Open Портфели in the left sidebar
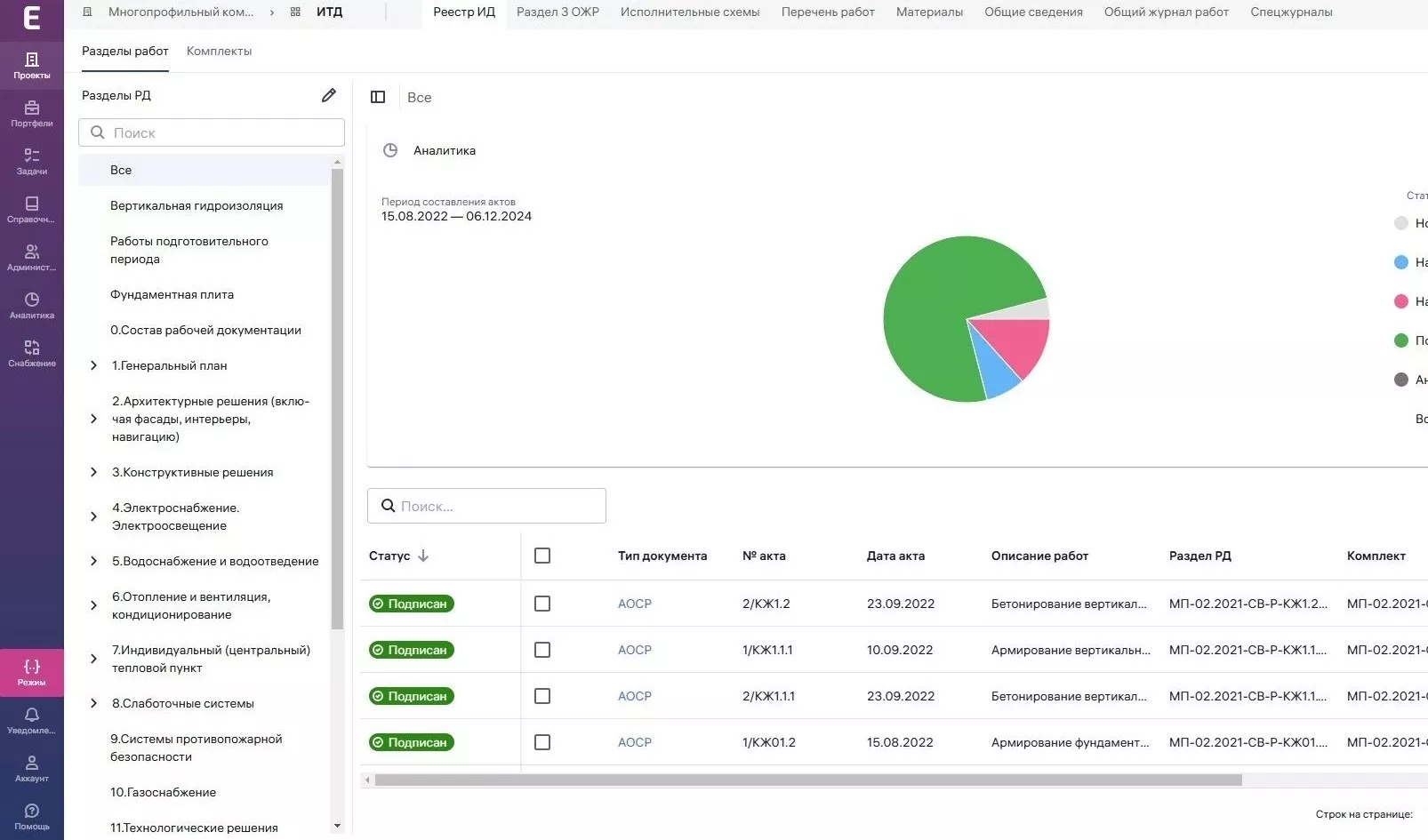This screenshot has height=840, width=1428. pyautogui.click(x=32, y=113)
